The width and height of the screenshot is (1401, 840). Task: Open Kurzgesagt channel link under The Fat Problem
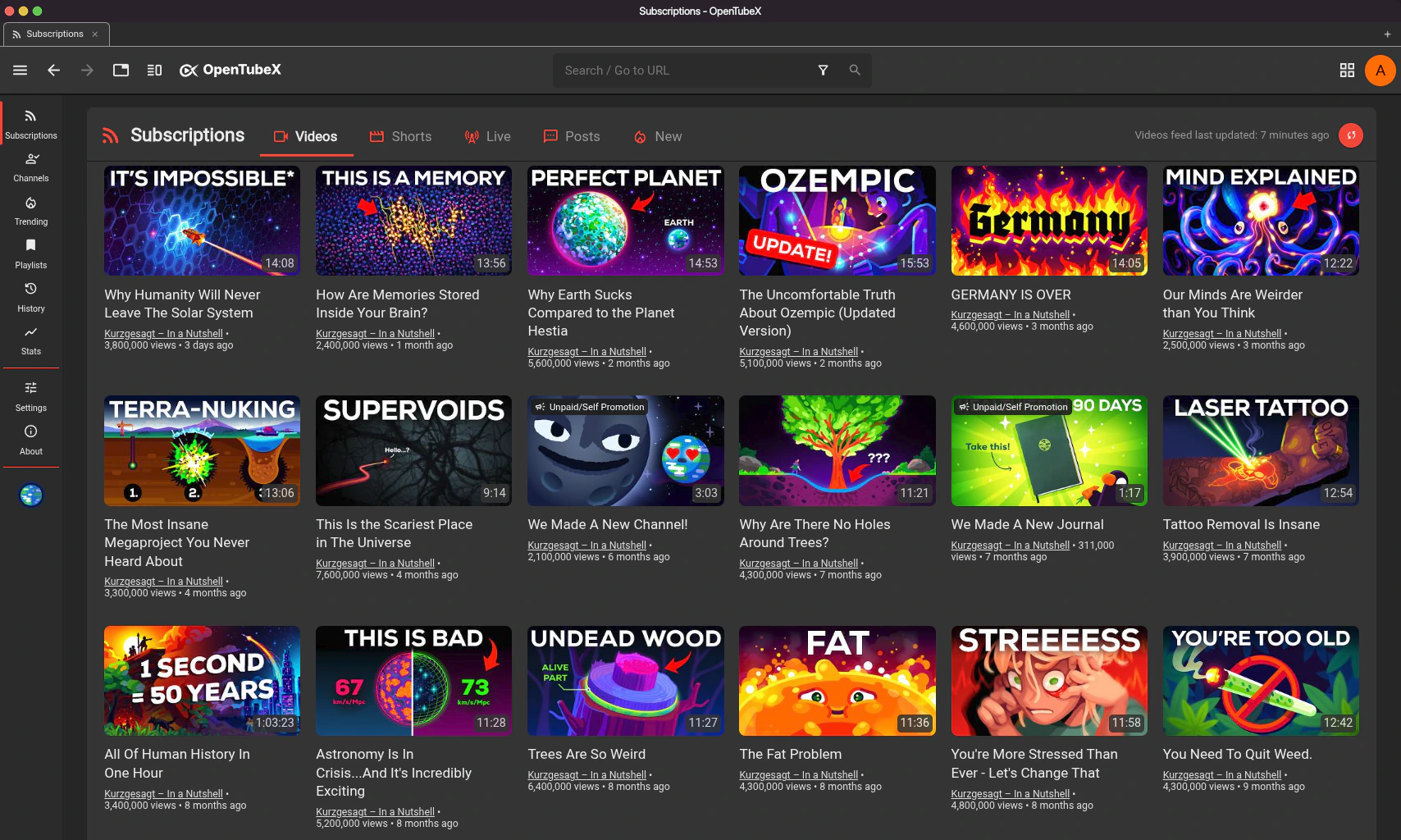click(798, 775)
